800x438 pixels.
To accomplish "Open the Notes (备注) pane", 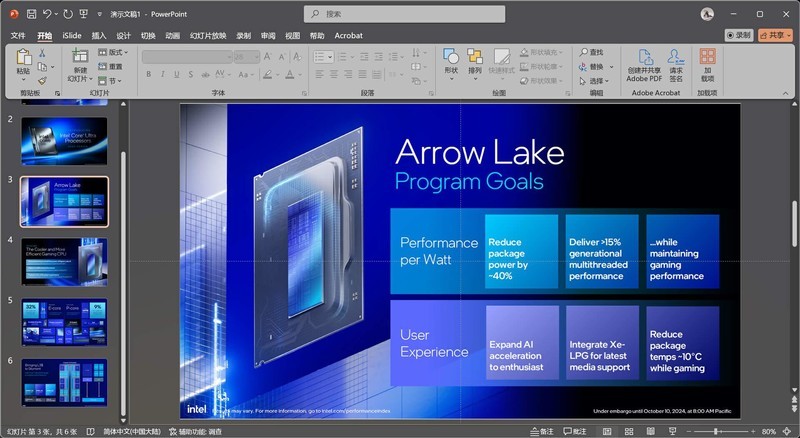I will pyautogui.click(x=542, y=432).
